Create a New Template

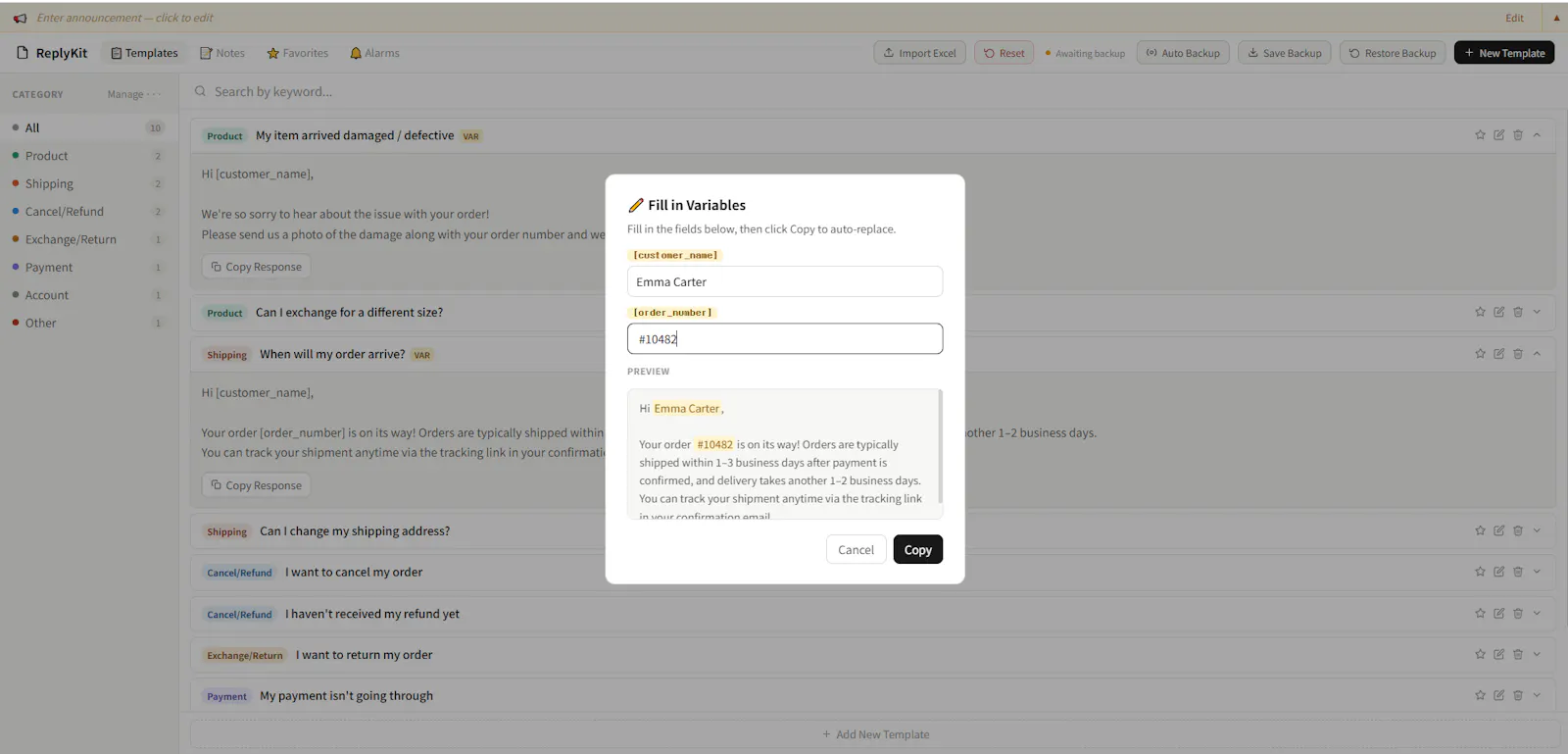point(1504,53)
